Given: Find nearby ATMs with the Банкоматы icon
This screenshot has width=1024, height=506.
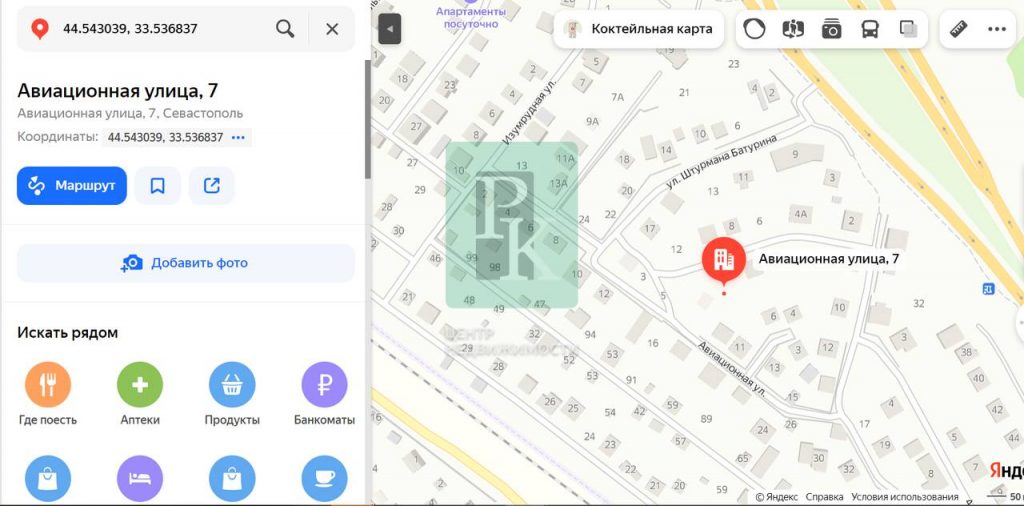Looking at the screenshot, I should coord(324,385).
